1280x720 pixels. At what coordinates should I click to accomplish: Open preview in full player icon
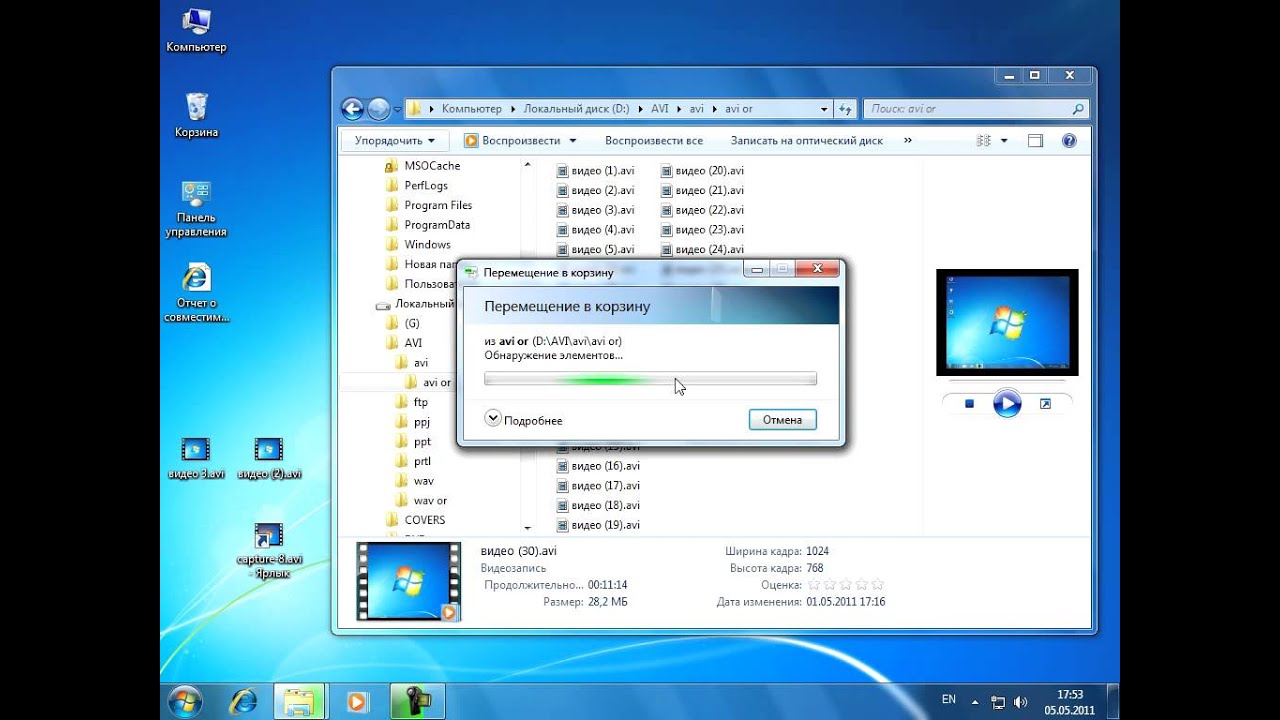click(1045, 404)
